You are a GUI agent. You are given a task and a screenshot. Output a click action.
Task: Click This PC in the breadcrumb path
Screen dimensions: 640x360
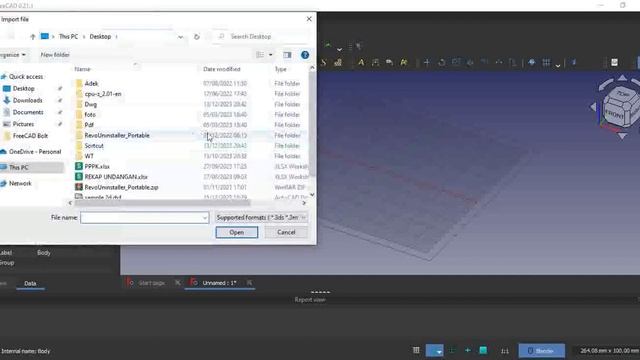tap(68, 37)
